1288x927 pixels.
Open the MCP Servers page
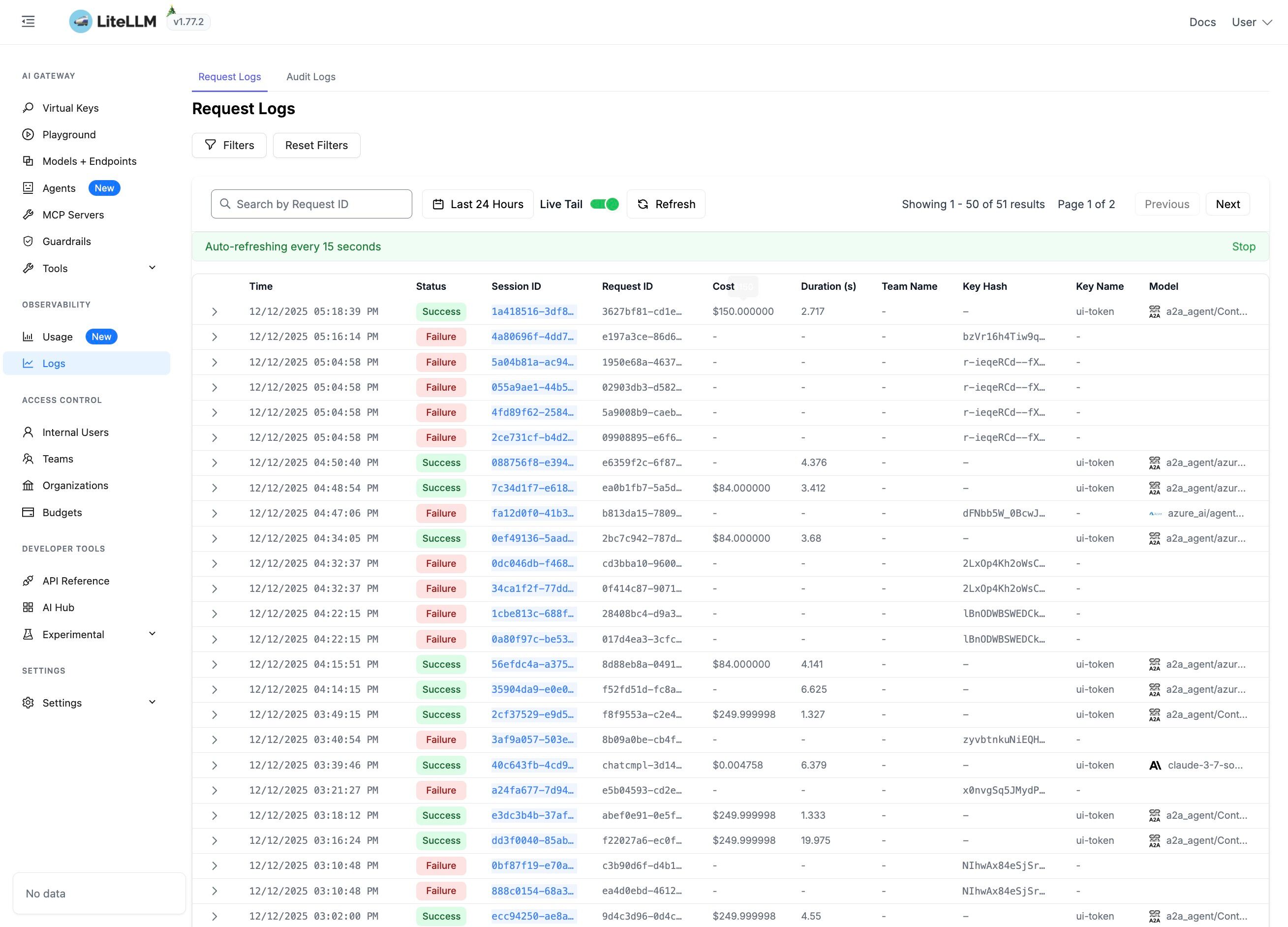73,215
